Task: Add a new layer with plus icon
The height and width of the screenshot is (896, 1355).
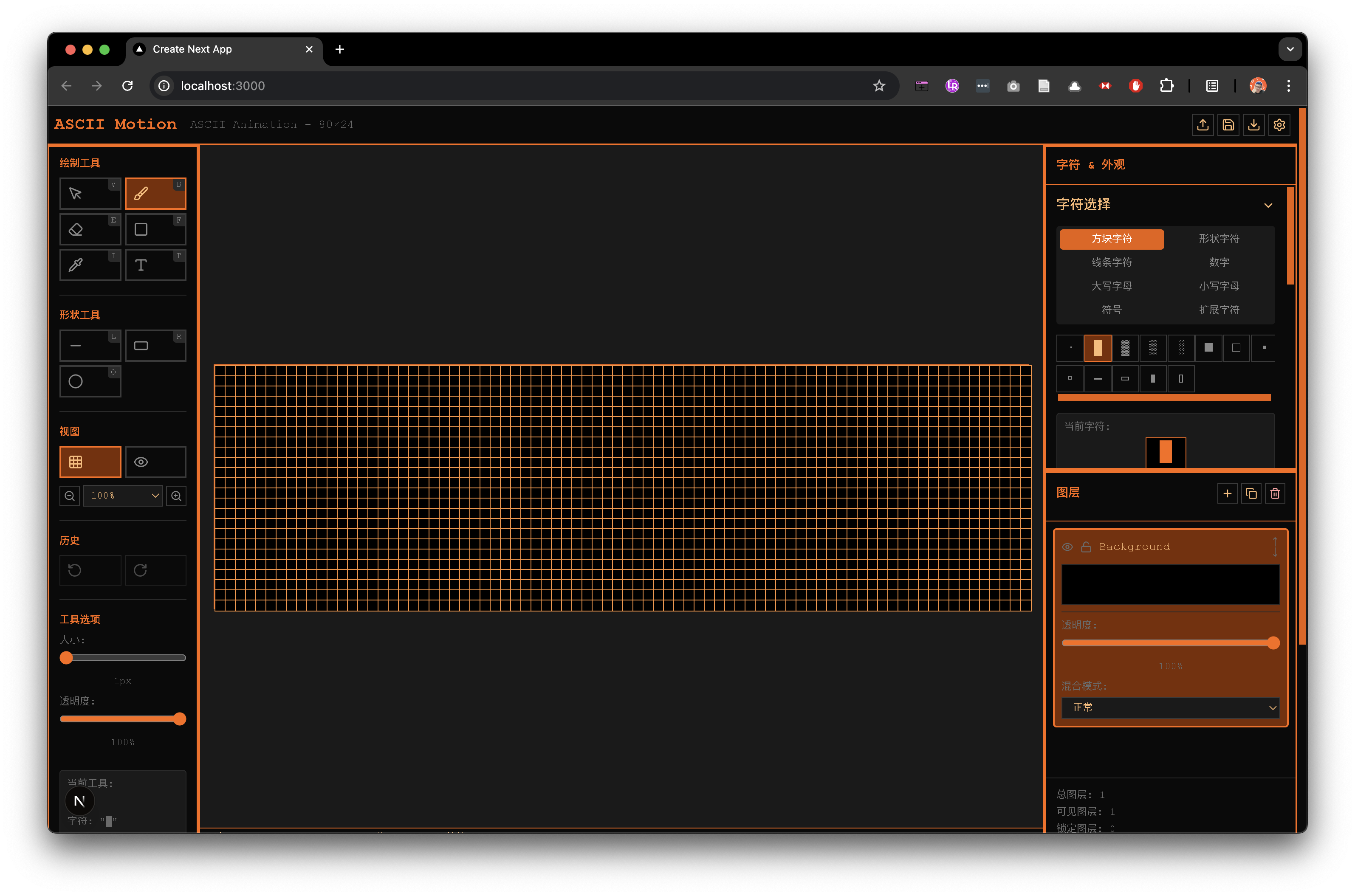Action: click(1227, 494)
